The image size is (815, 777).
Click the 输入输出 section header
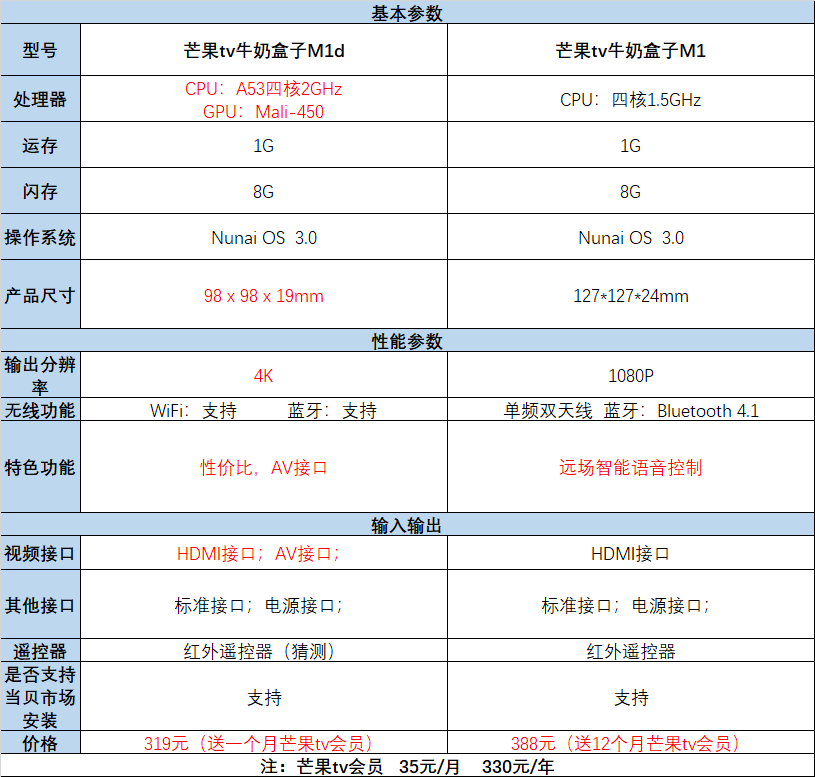tap(407, 525)
